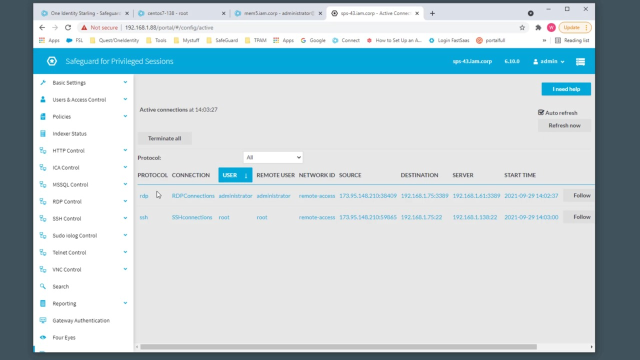
Task: Expand the VNC Control chevron
Action: [125, 269]
